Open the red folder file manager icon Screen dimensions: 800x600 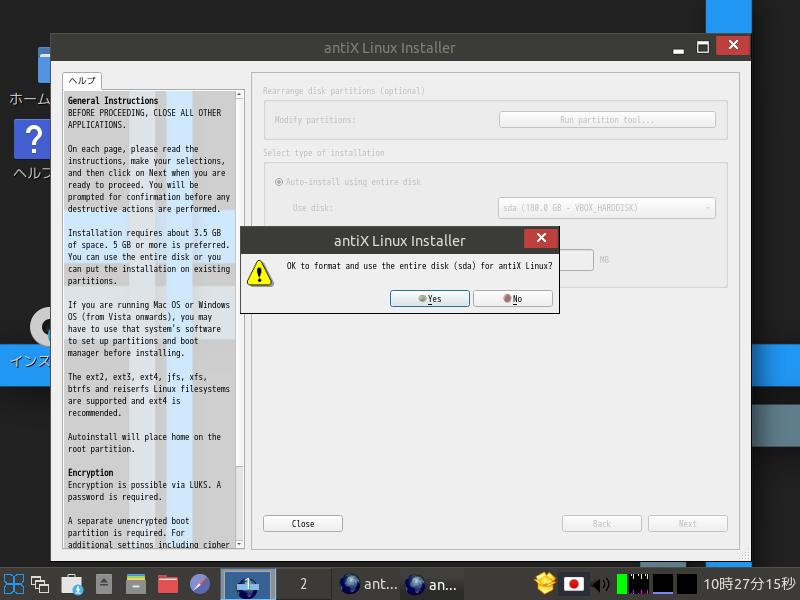(168, 584)
